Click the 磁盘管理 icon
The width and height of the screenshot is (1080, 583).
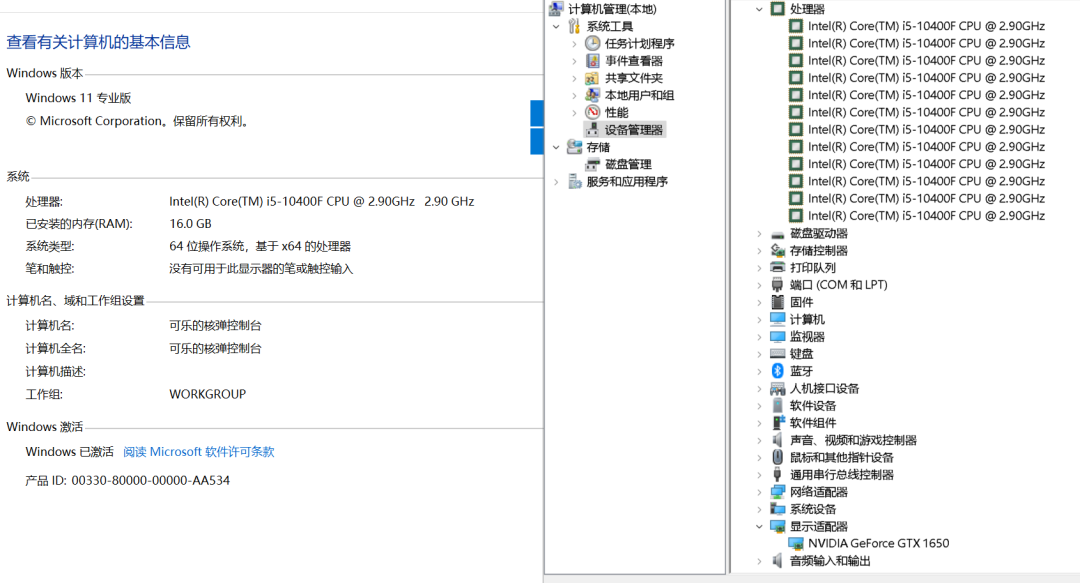pyautogui.click(x=592, y=164)
